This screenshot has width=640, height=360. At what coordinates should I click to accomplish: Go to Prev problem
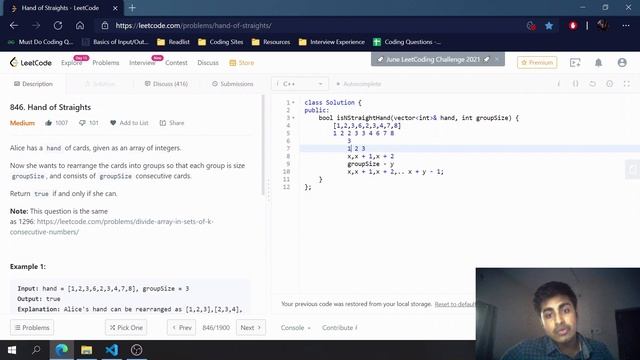(181, 328)
